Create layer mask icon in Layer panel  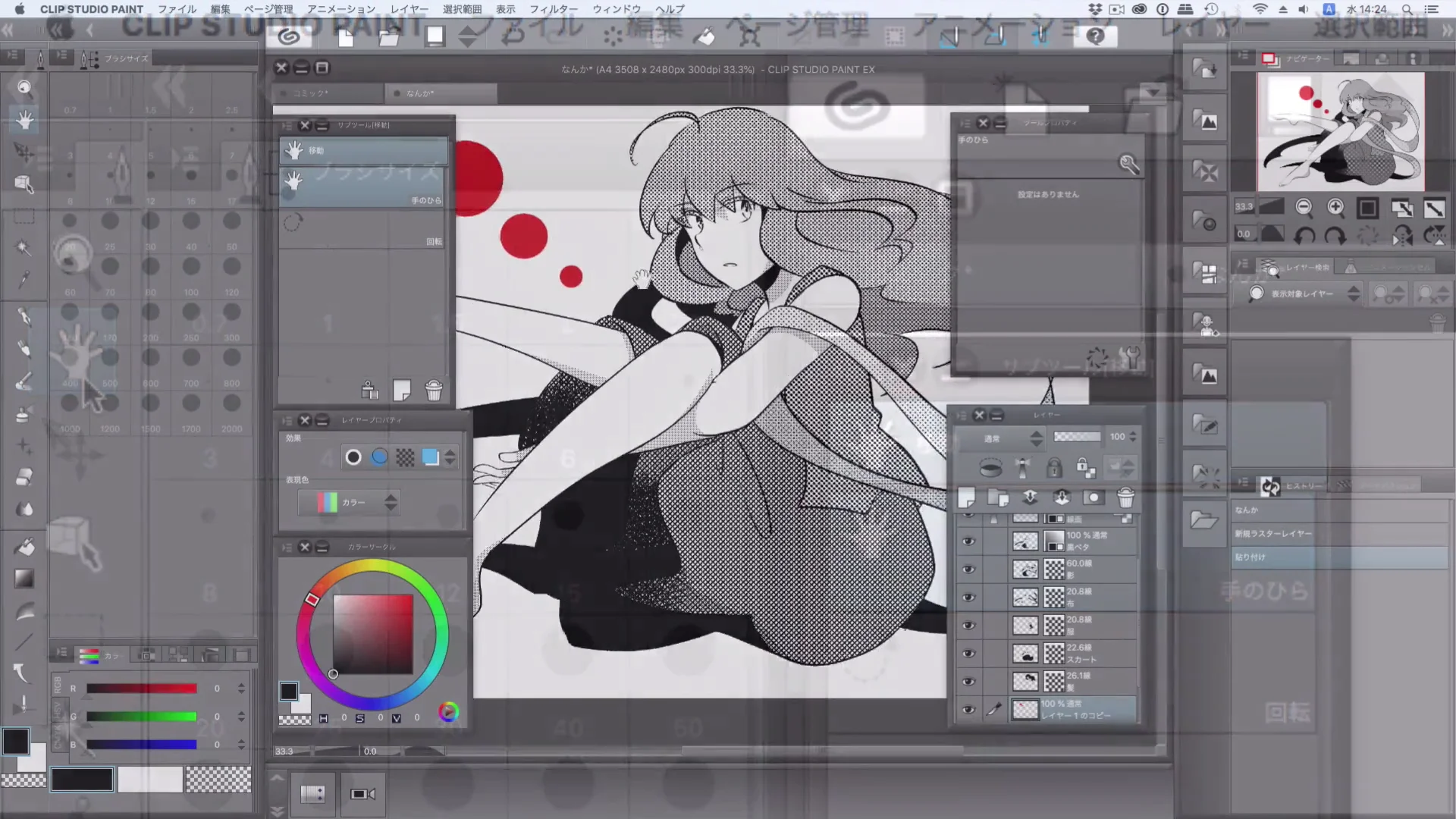[x=1094, y=497]
